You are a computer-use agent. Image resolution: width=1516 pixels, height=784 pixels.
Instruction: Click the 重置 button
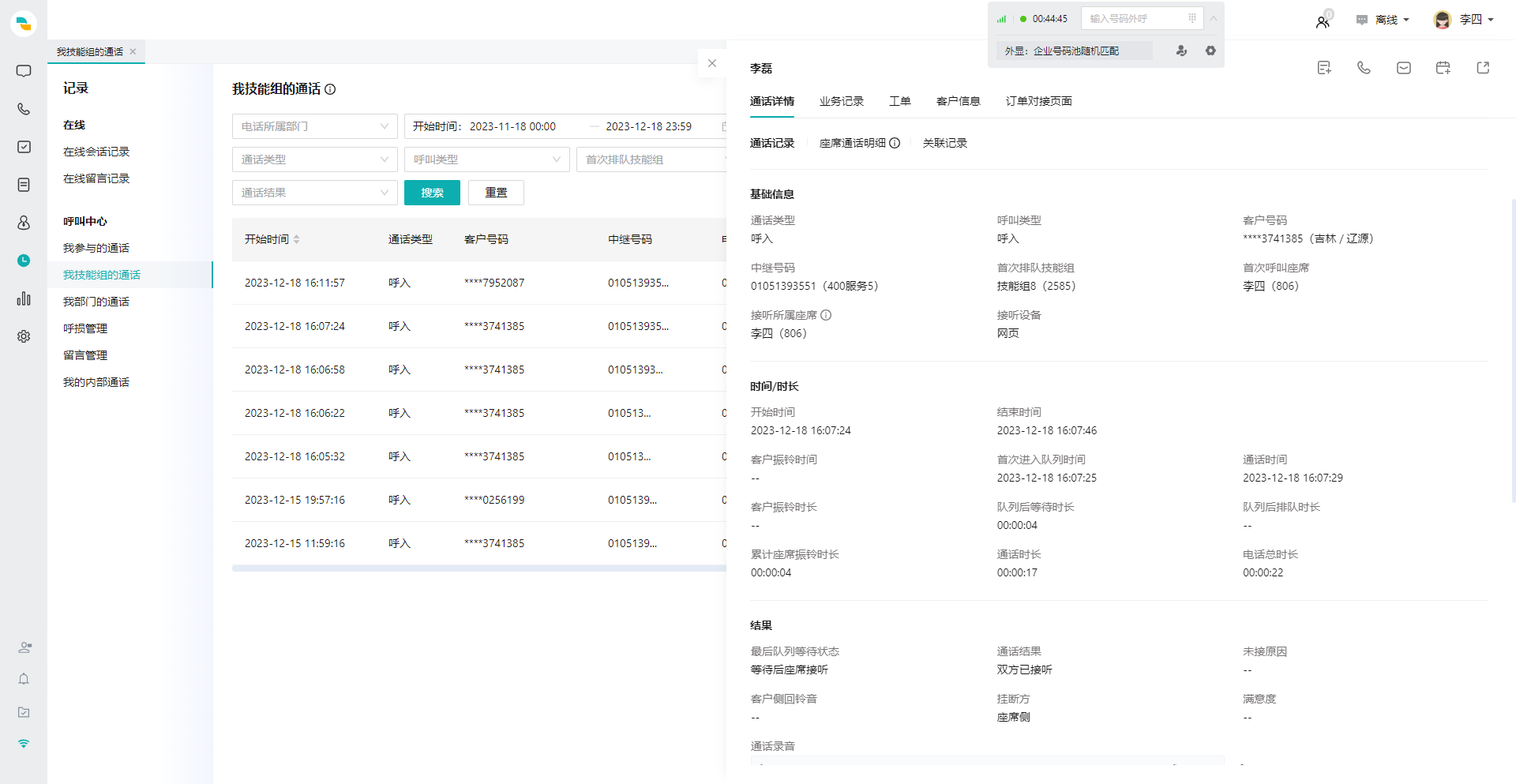point(496,193)
